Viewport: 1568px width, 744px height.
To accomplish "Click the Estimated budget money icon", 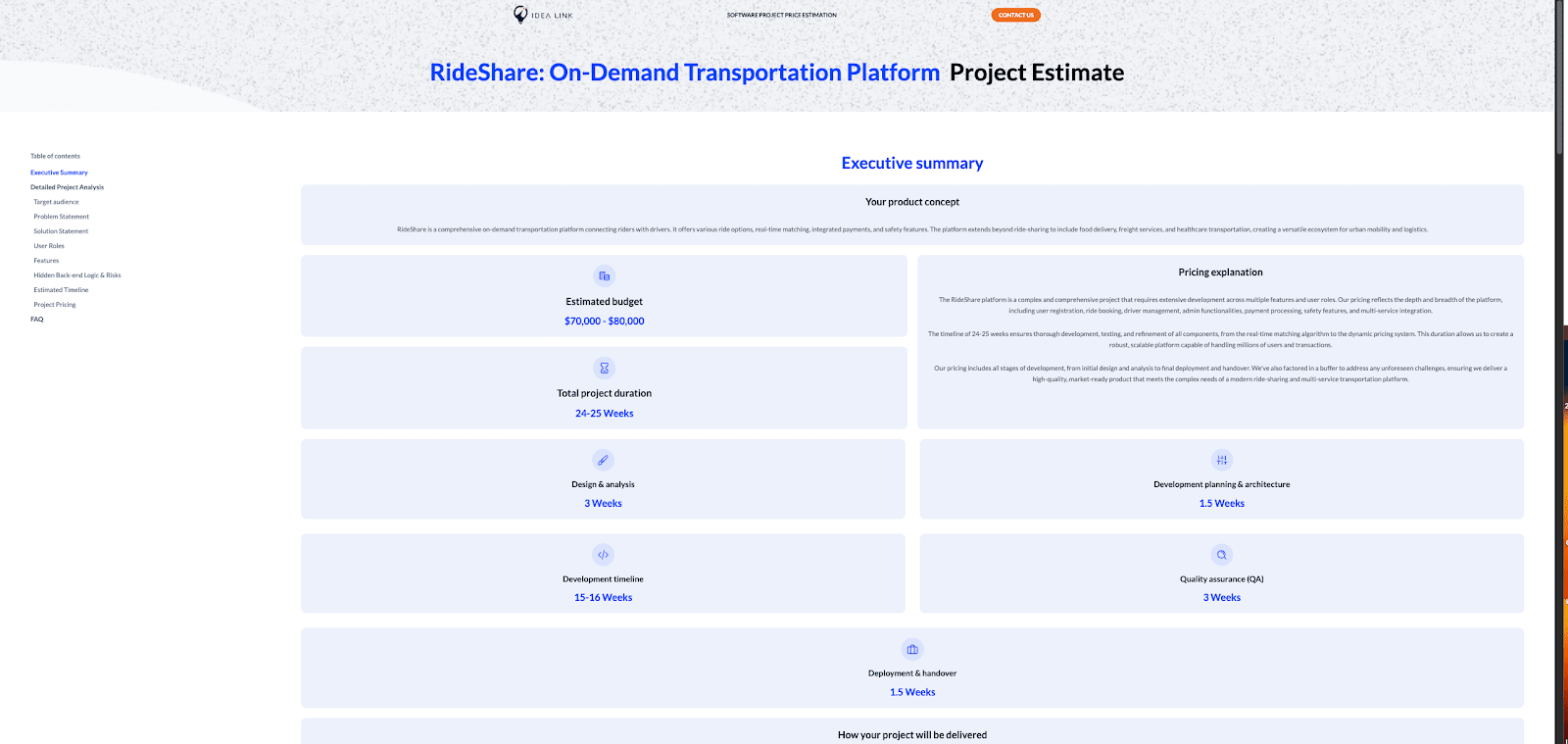I will click(x=605, y=275).
